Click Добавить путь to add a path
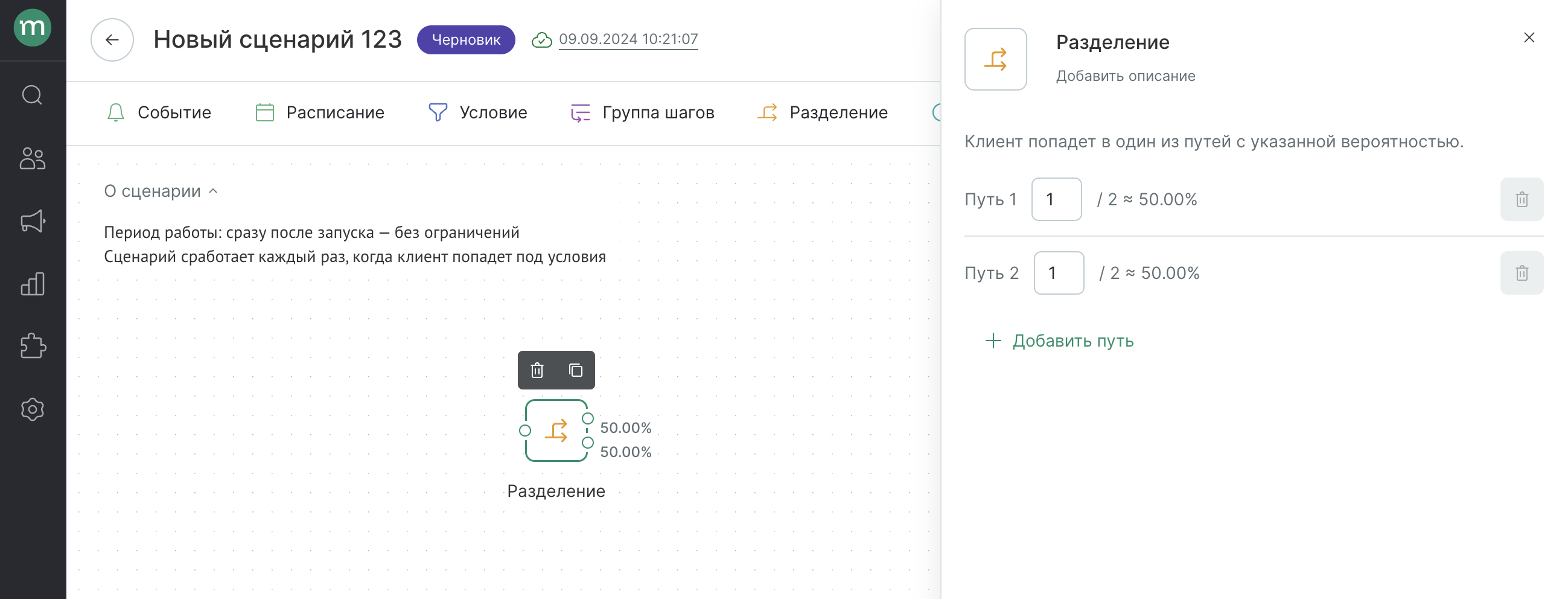 1059,341
